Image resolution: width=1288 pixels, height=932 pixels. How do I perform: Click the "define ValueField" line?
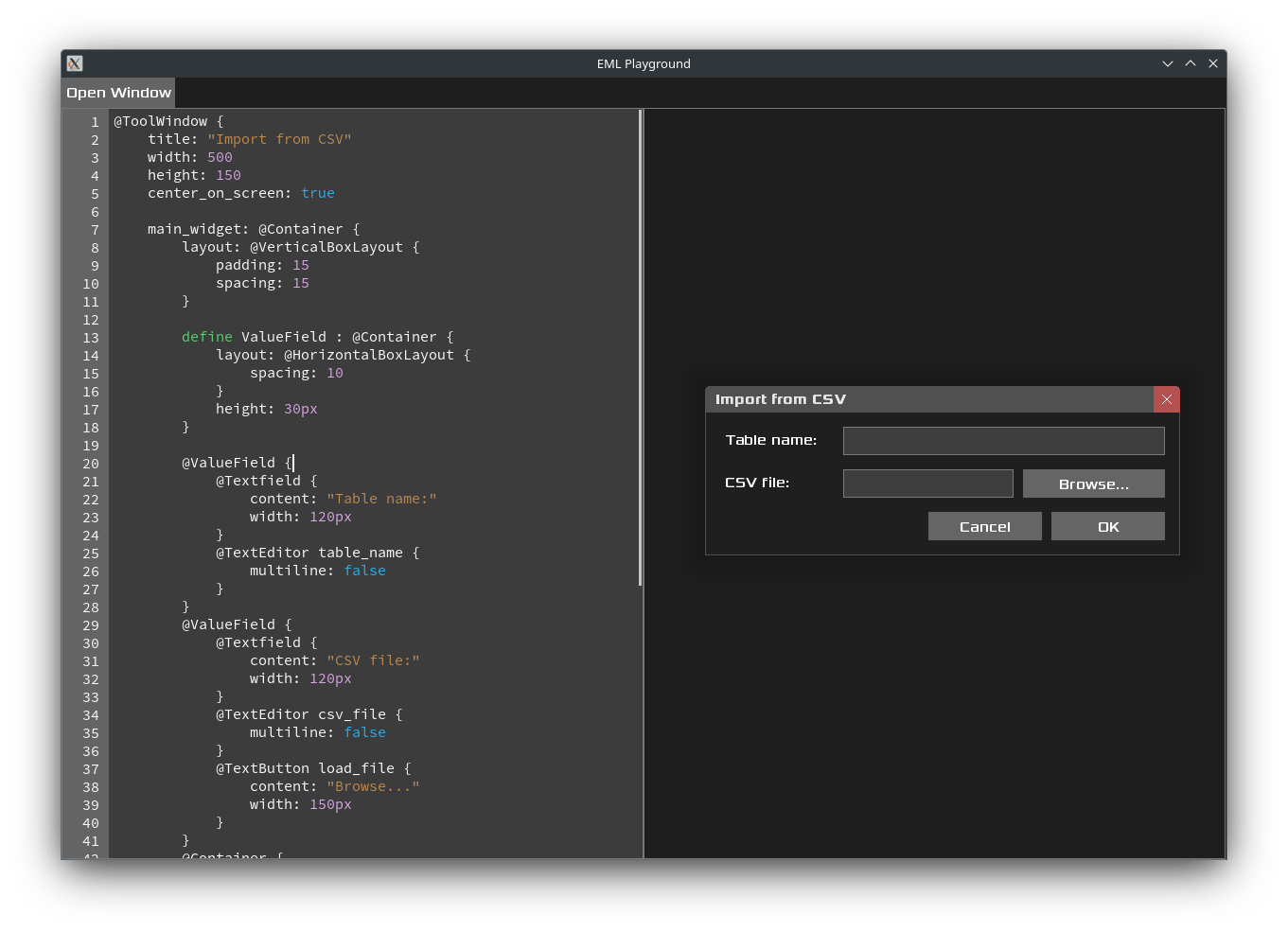click(317, 337)
